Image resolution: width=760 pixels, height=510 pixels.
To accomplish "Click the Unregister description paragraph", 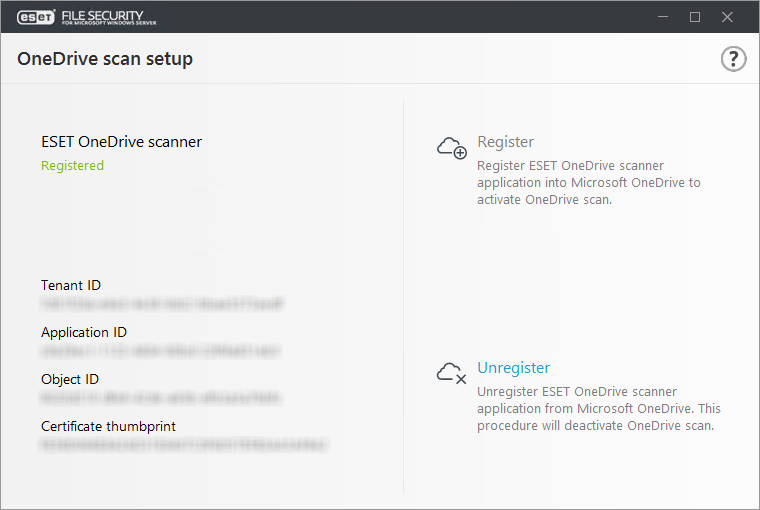I will [599, 409].
